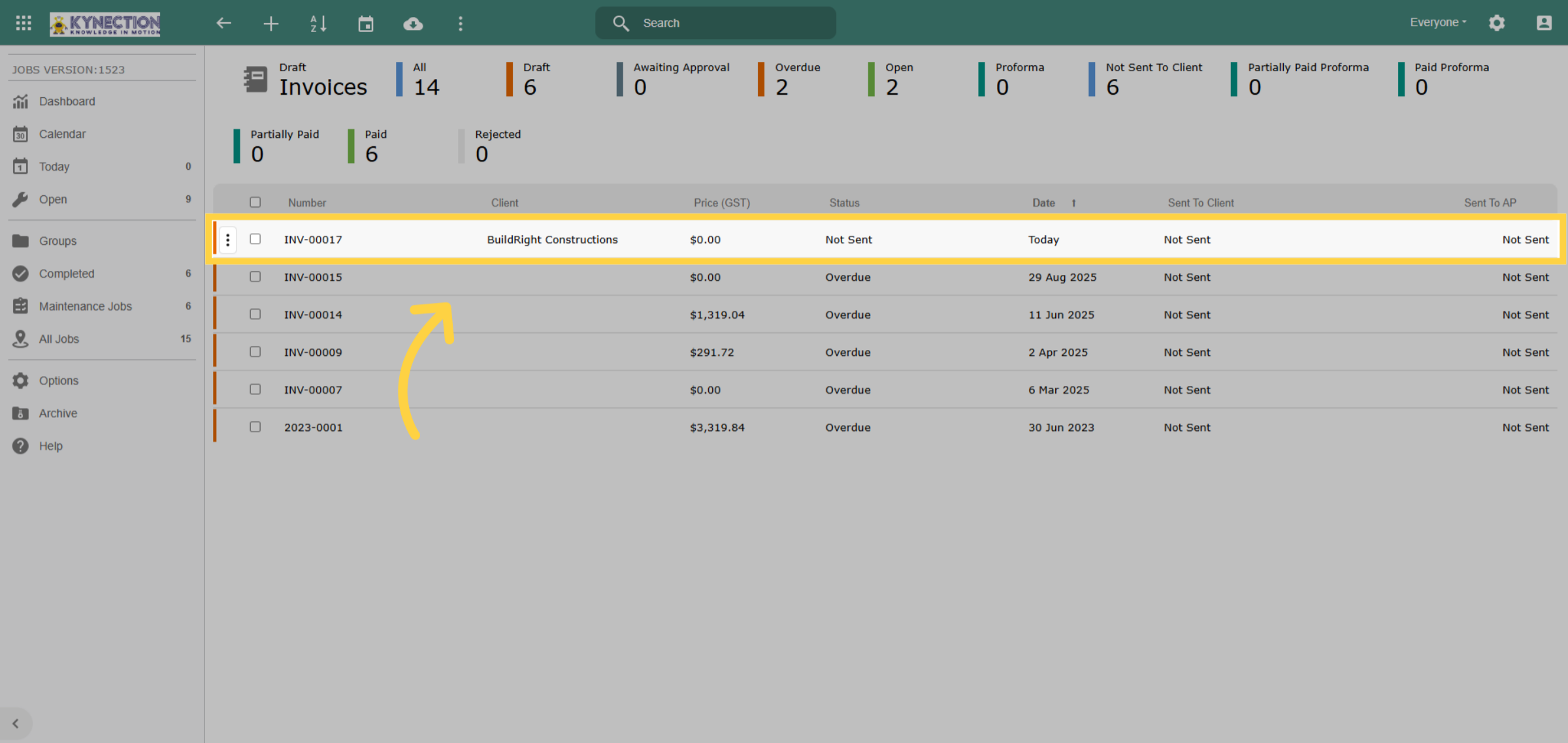This screenshot has height=743, width=1568.
Task: Click the cloud download icon
Action: click(x=413, y=24)
